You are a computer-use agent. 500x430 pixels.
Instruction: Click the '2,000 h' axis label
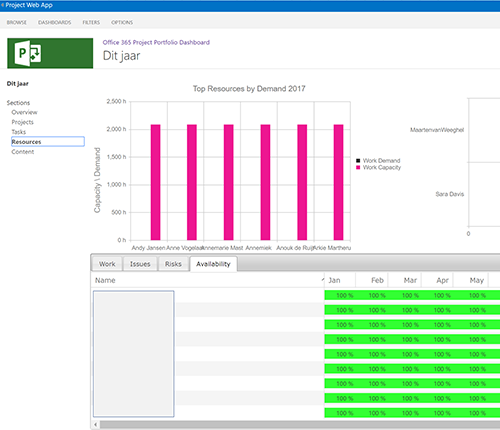(x=116, y=129)
